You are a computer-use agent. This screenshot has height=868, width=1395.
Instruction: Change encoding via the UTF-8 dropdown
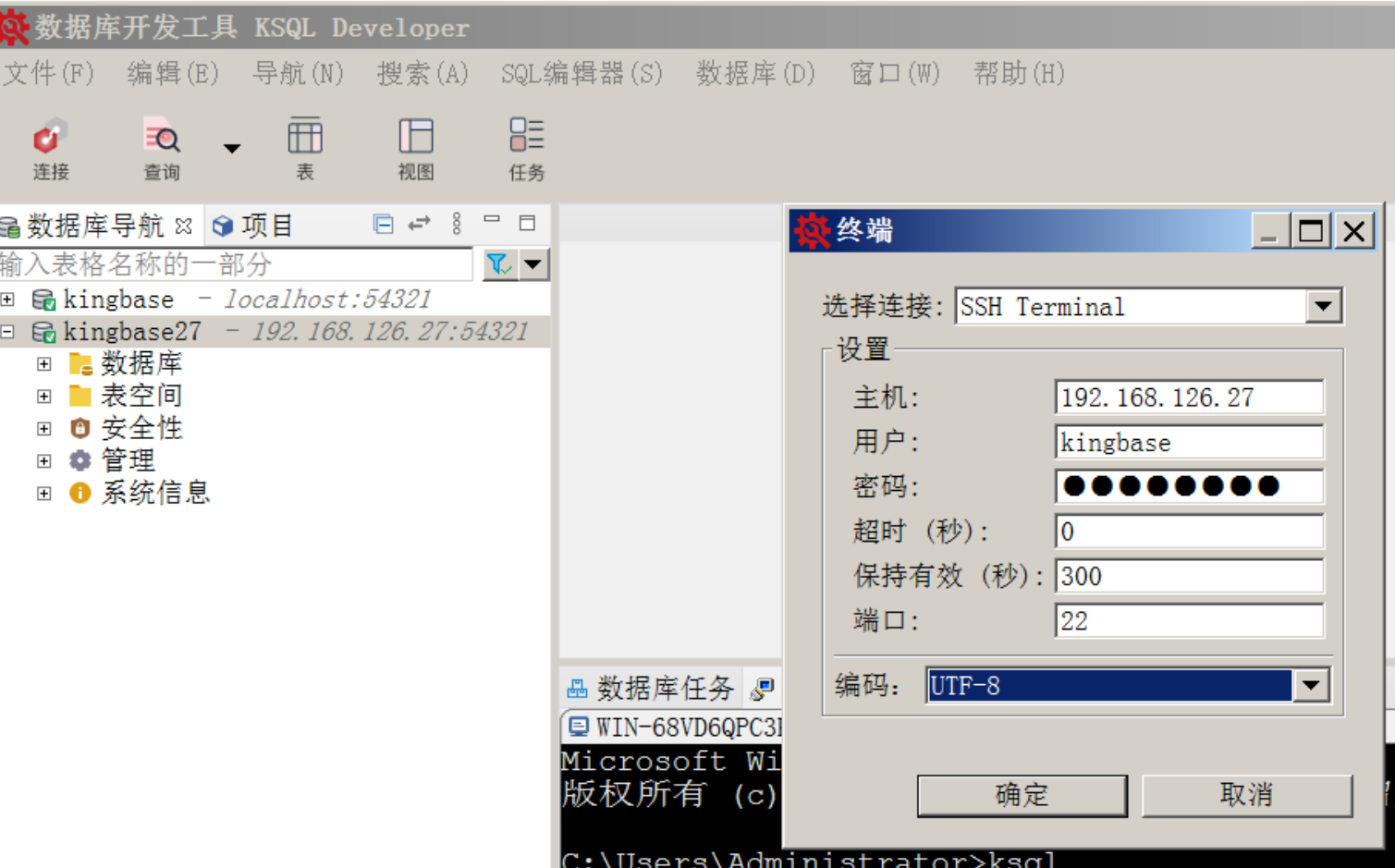pyautogui.click(x=1311, y=685)
